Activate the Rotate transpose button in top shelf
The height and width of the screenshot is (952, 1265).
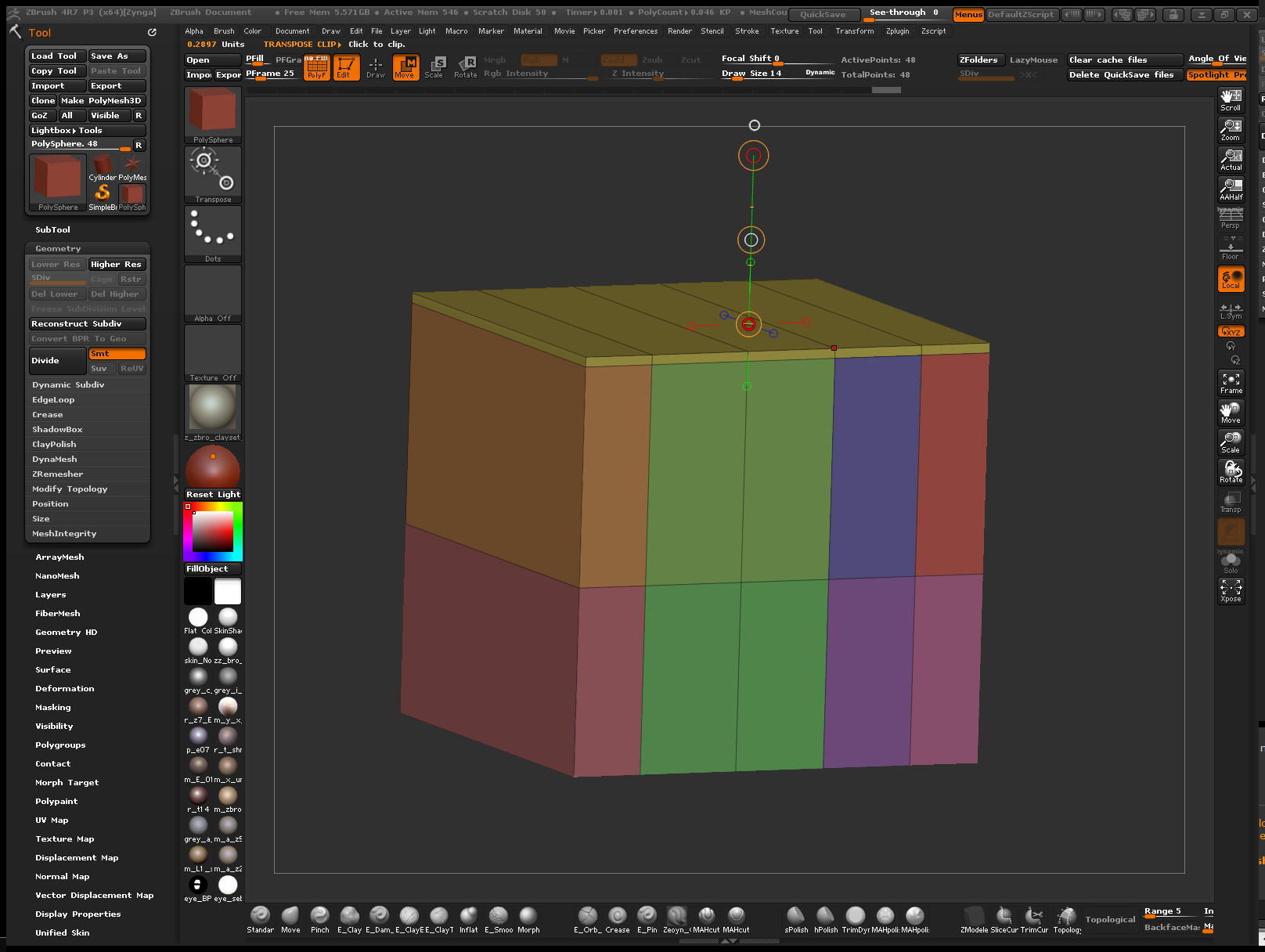[466, 67]
